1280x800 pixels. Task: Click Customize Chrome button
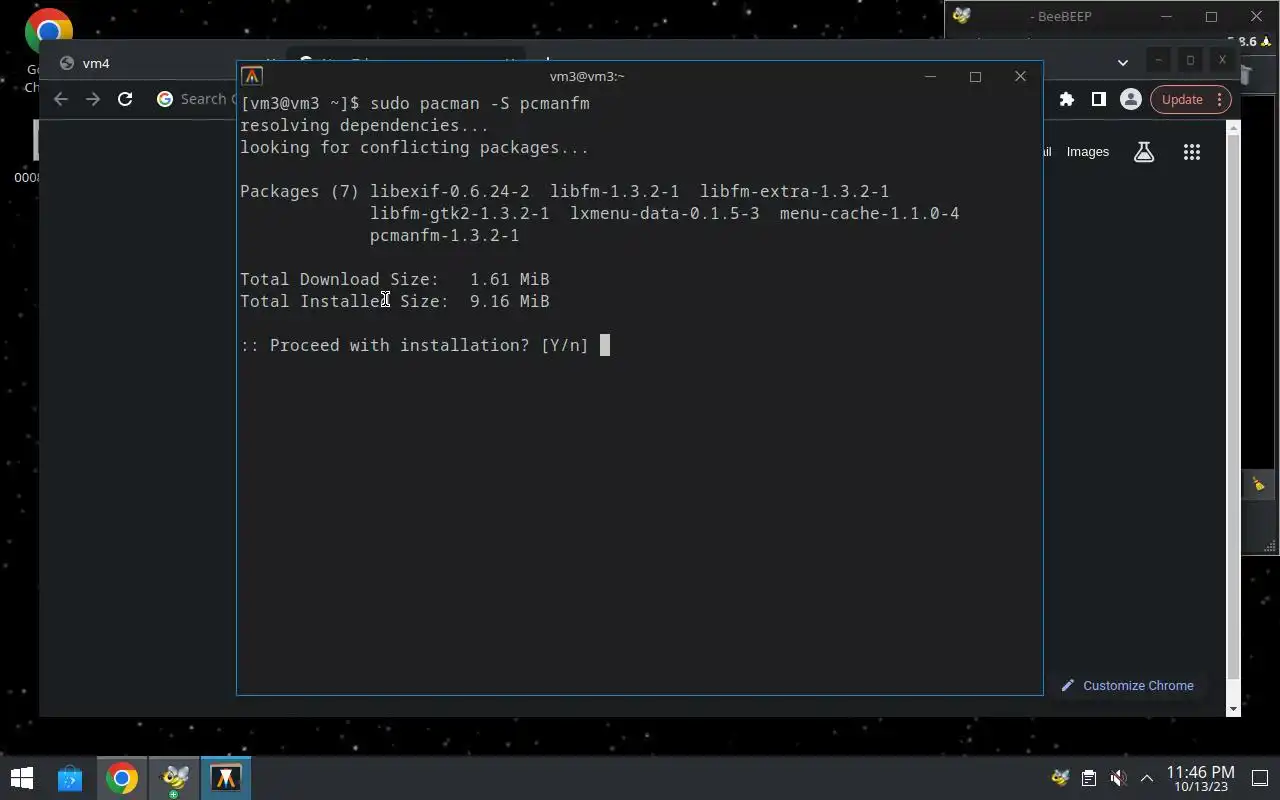pos(1127,685)
